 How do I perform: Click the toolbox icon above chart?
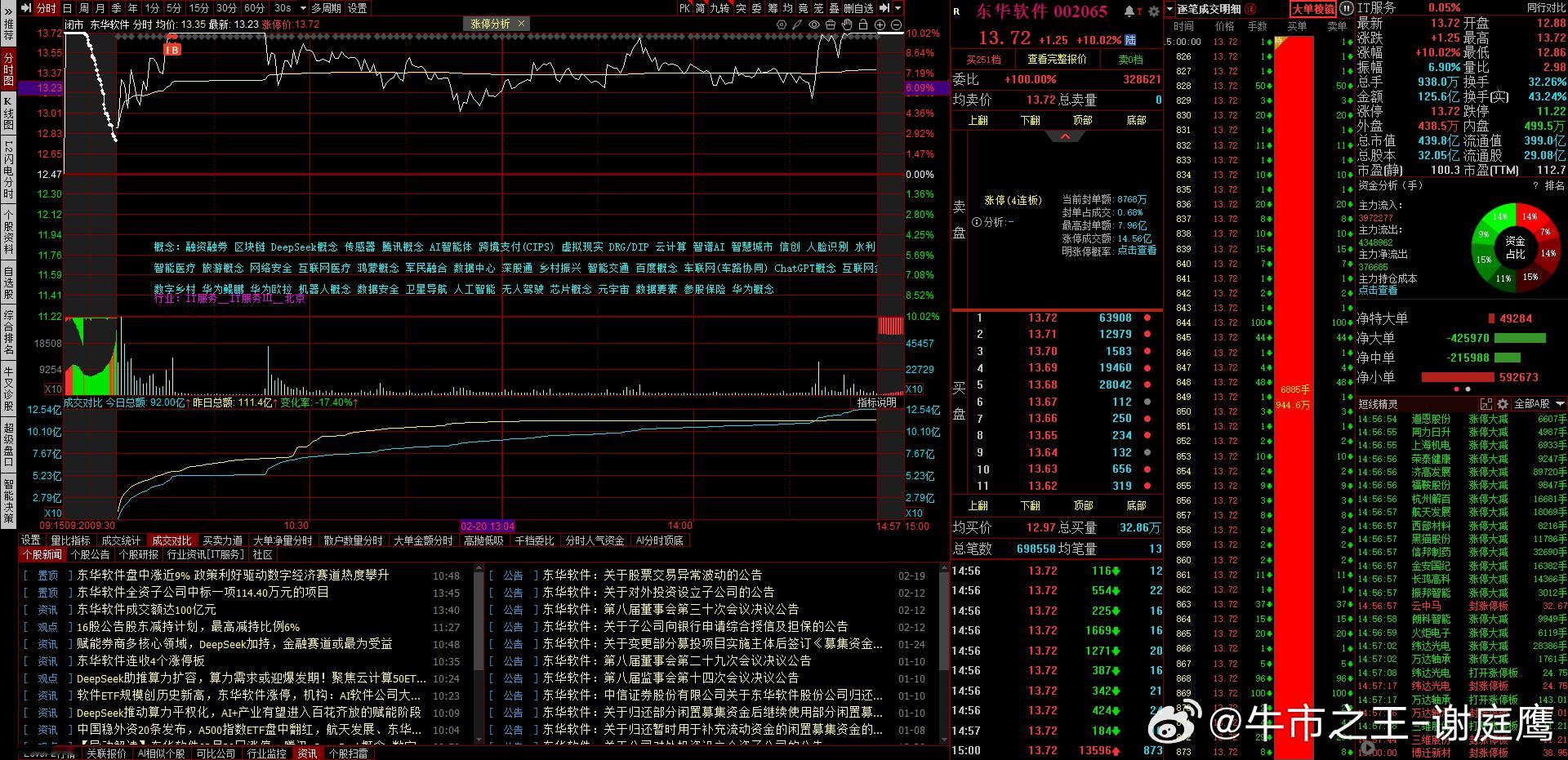[x=831, y=24]
